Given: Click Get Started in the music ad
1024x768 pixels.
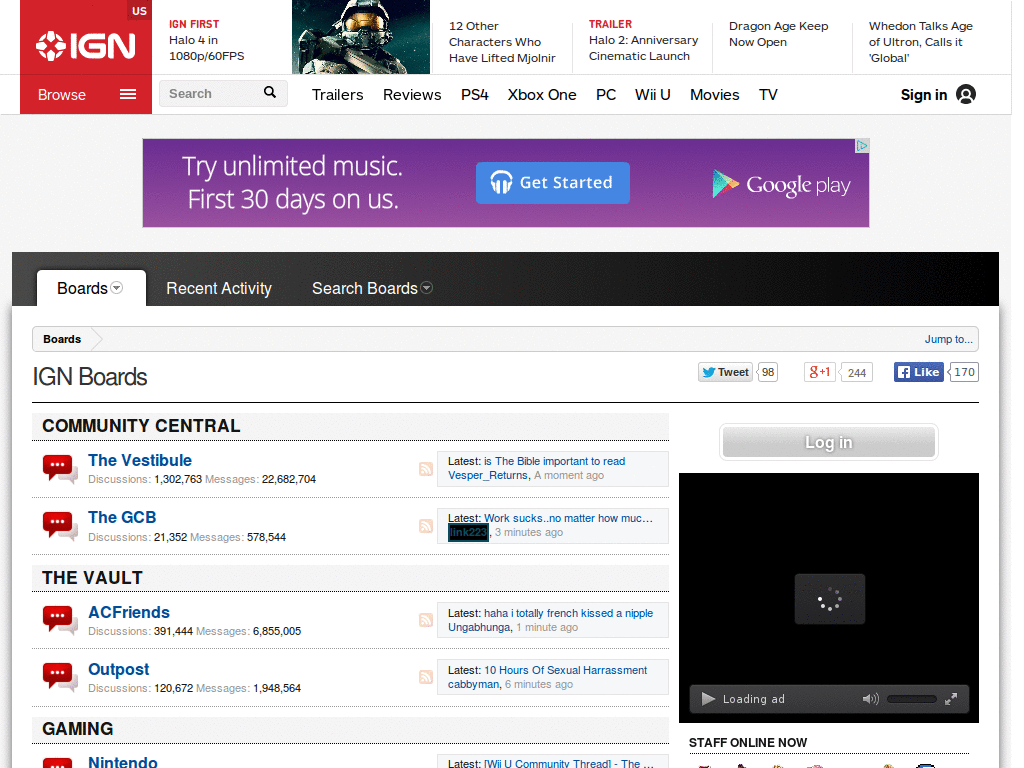Looking at the screenshot, I should coord(552,183).
